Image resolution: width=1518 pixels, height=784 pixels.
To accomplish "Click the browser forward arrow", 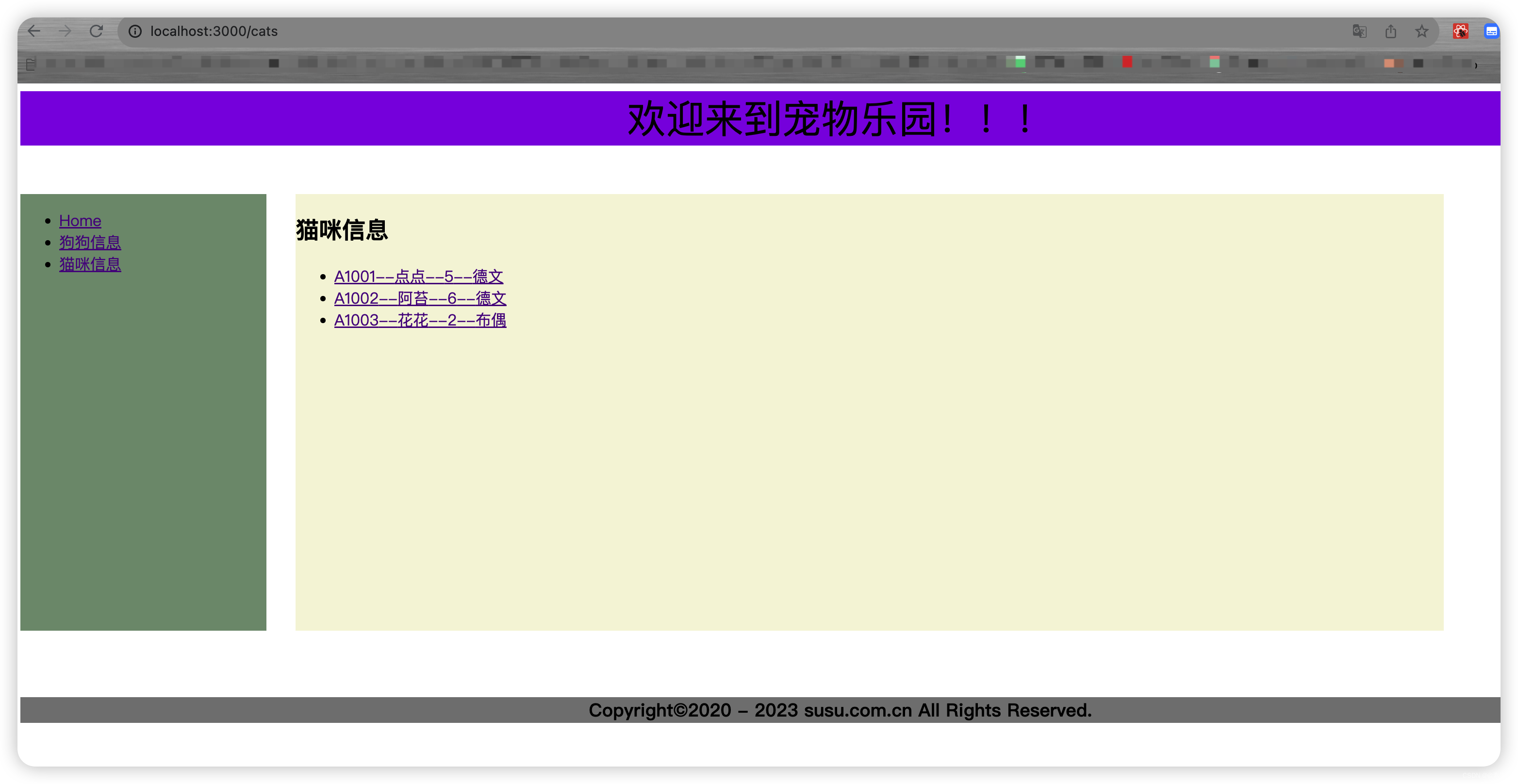I will (x=65, y=31).
